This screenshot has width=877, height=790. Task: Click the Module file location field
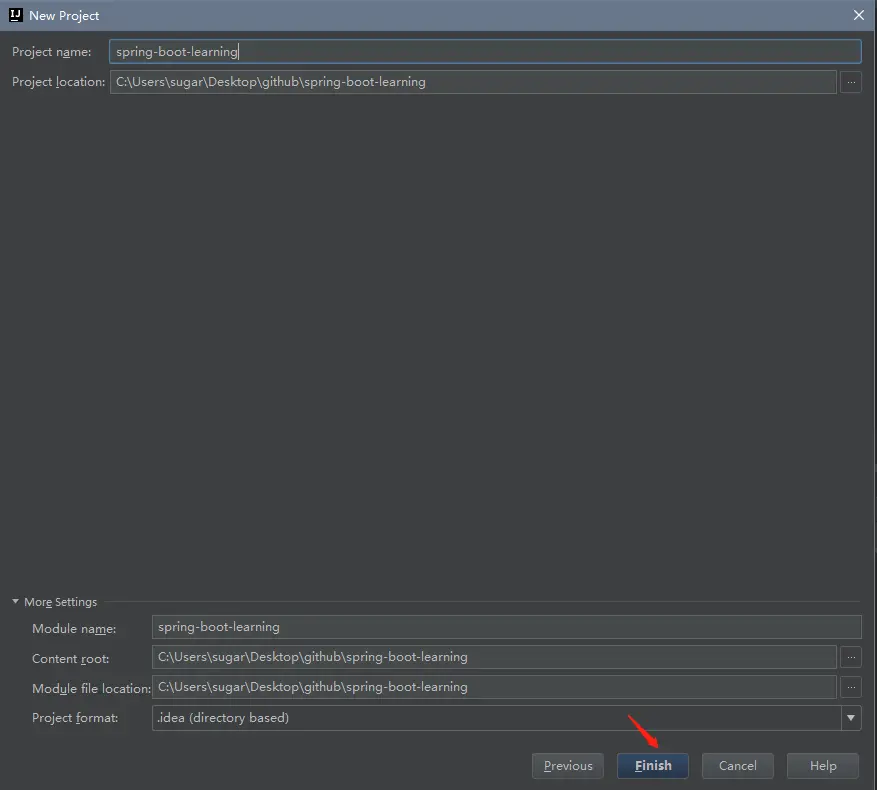(494, 687)
